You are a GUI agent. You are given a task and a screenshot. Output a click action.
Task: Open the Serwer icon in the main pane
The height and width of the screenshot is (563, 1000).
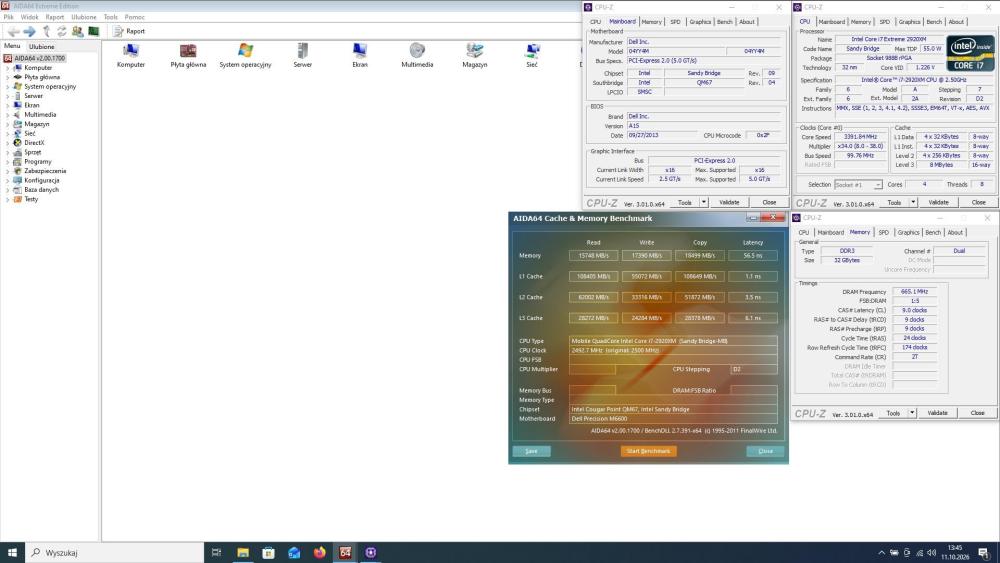[302, 55]
